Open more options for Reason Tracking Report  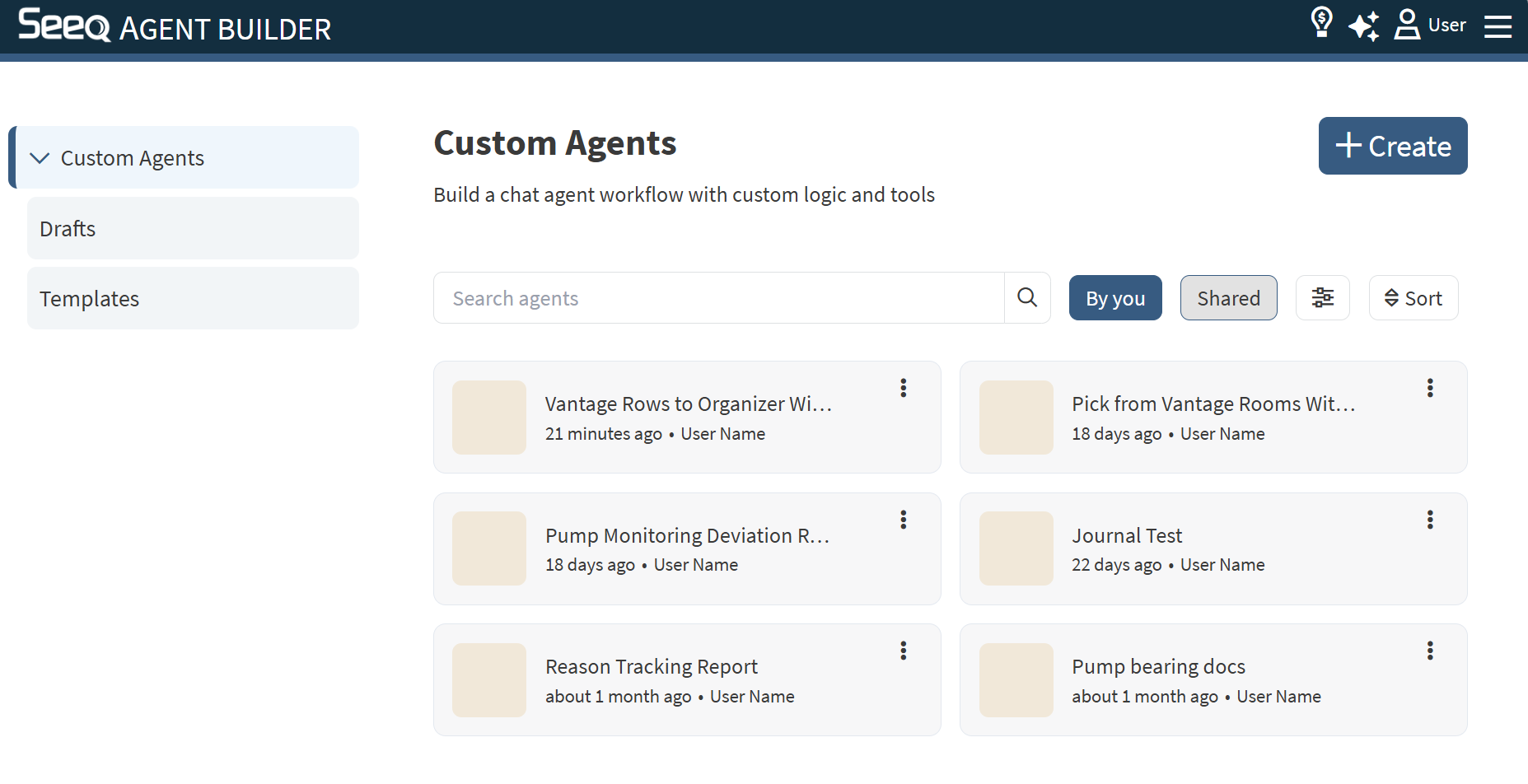pyautogui.click(x=904, y=651)
